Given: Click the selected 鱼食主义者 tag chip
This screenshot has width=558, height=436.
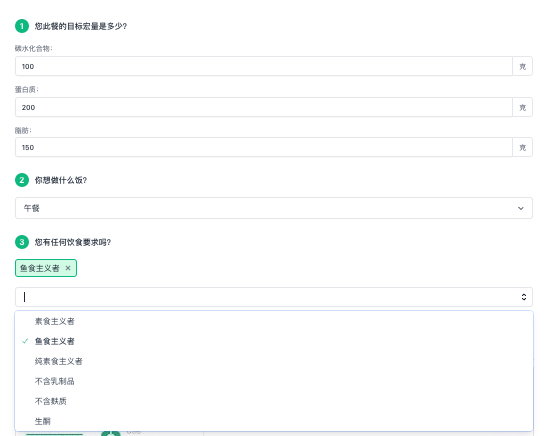Looking at the screenshot, I should point(46,268).
